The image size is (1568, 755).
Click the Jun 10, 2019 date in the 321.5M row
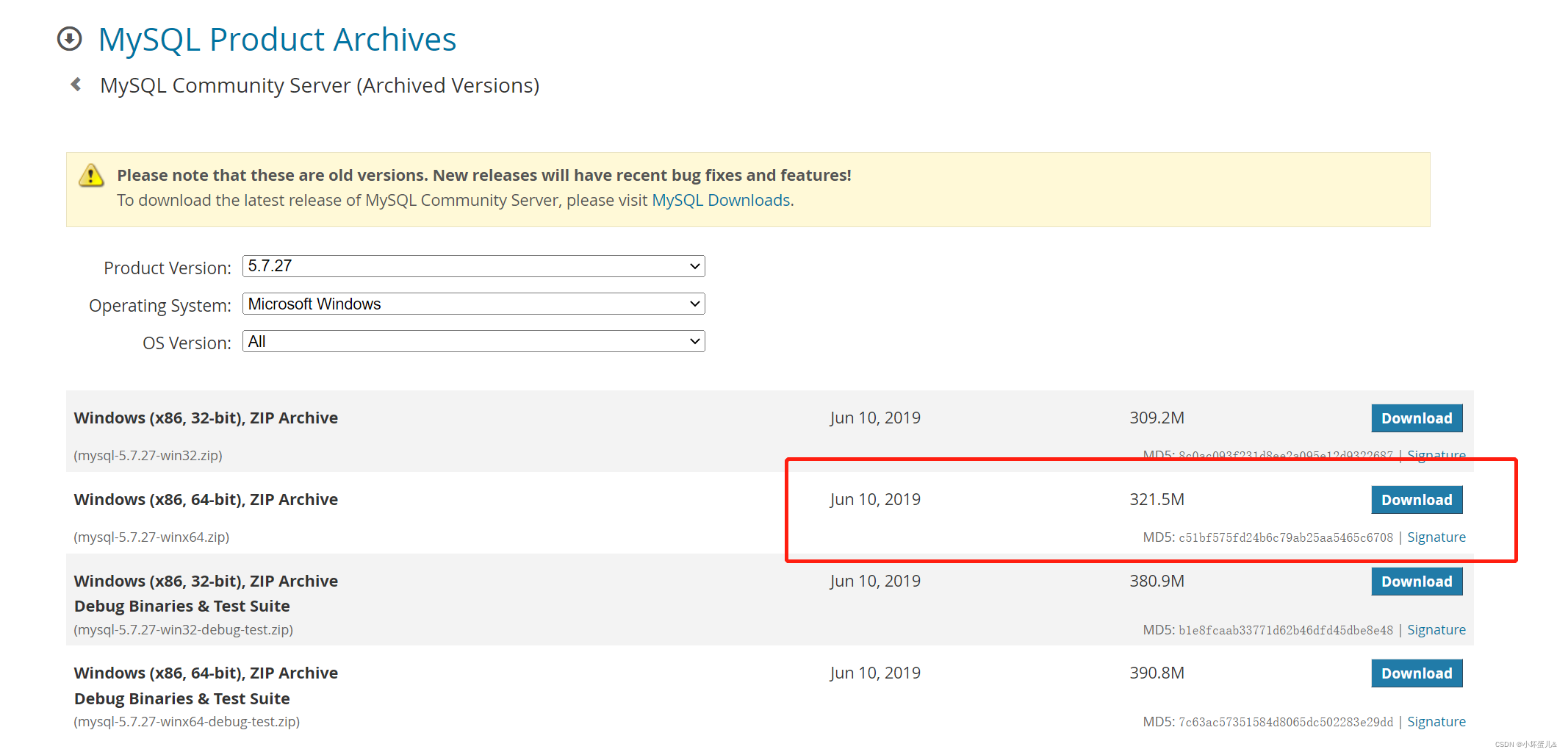(x=875, y=500)
